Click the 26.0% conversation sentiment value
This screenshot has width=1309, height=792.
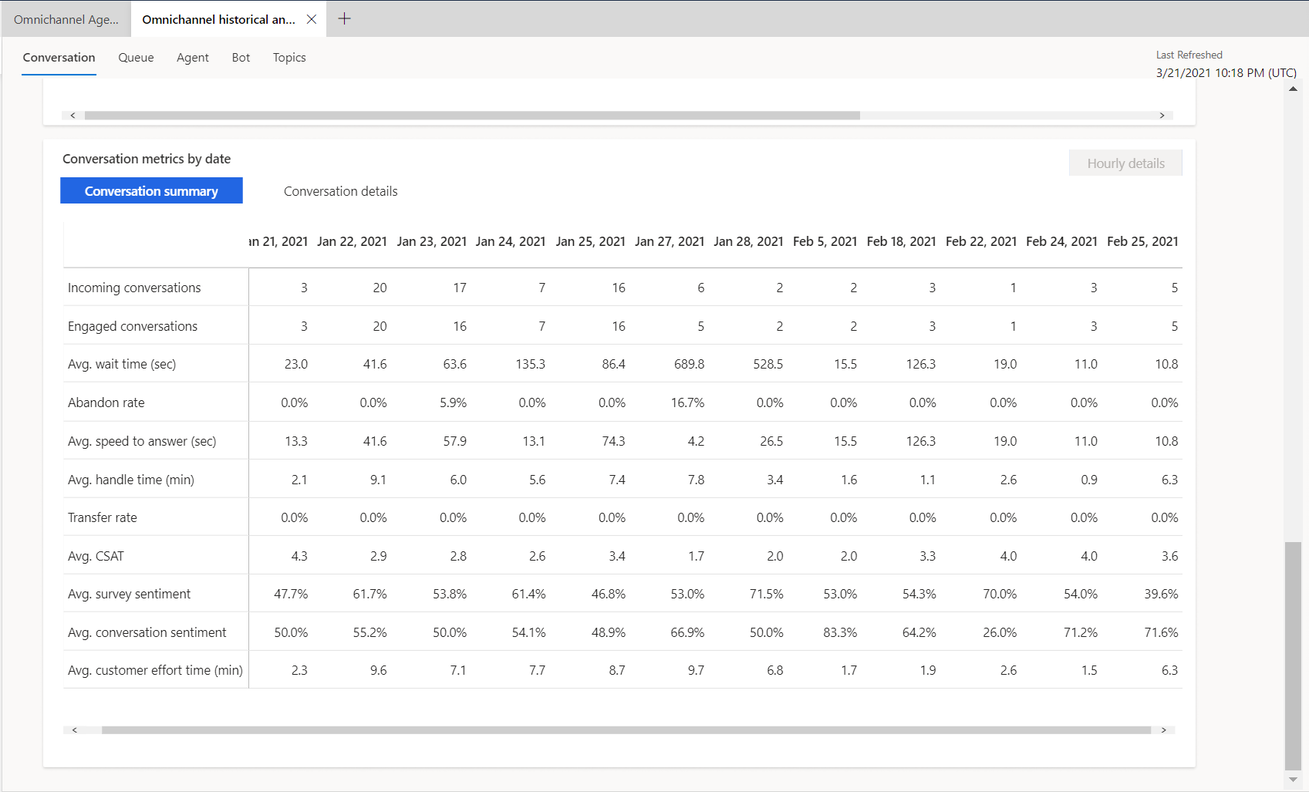coord(999,632)
